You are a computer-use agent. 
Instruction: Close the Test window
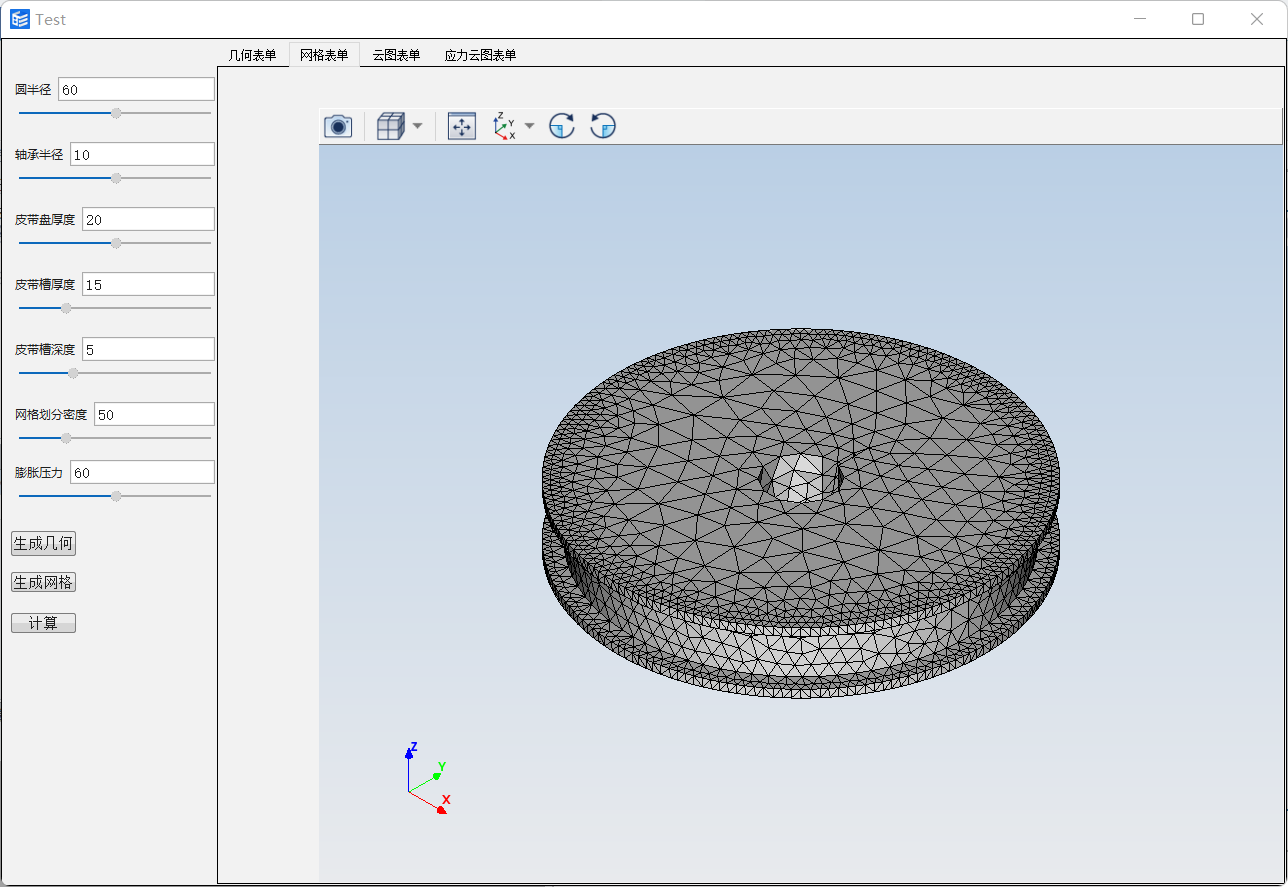1257,19
